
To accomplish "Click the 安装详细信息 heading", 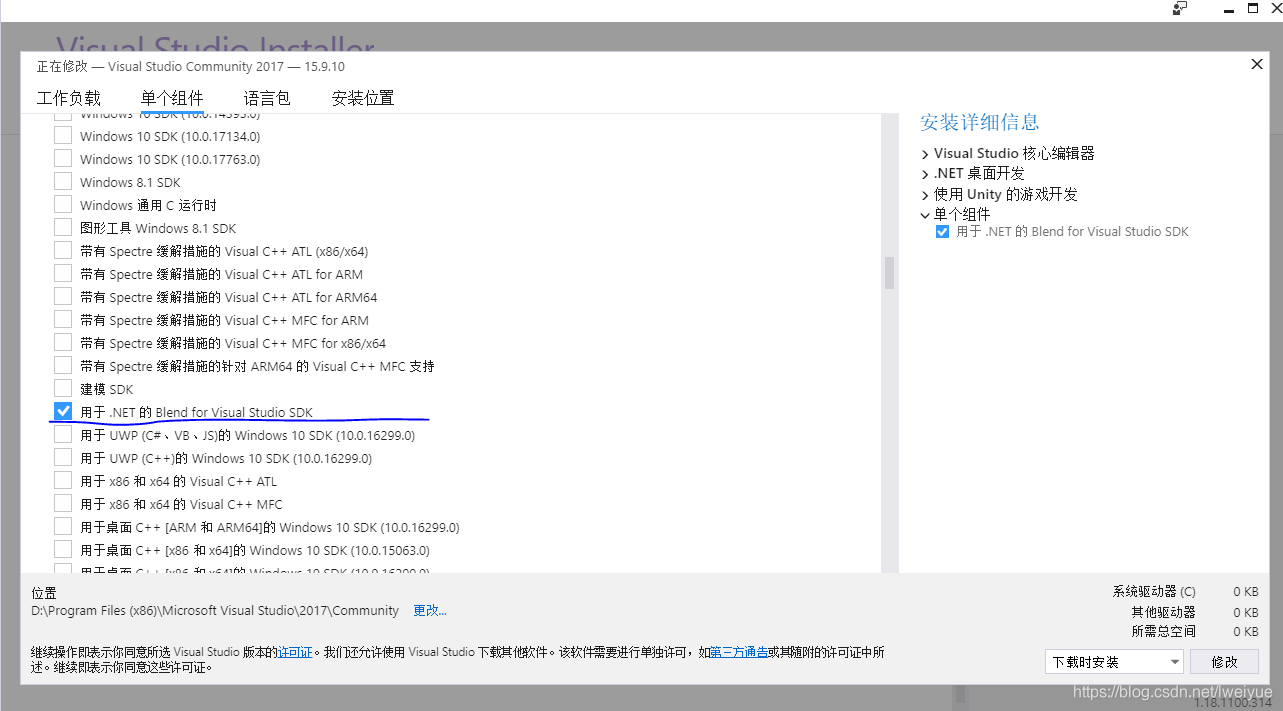I will click(x=980, y=122).
